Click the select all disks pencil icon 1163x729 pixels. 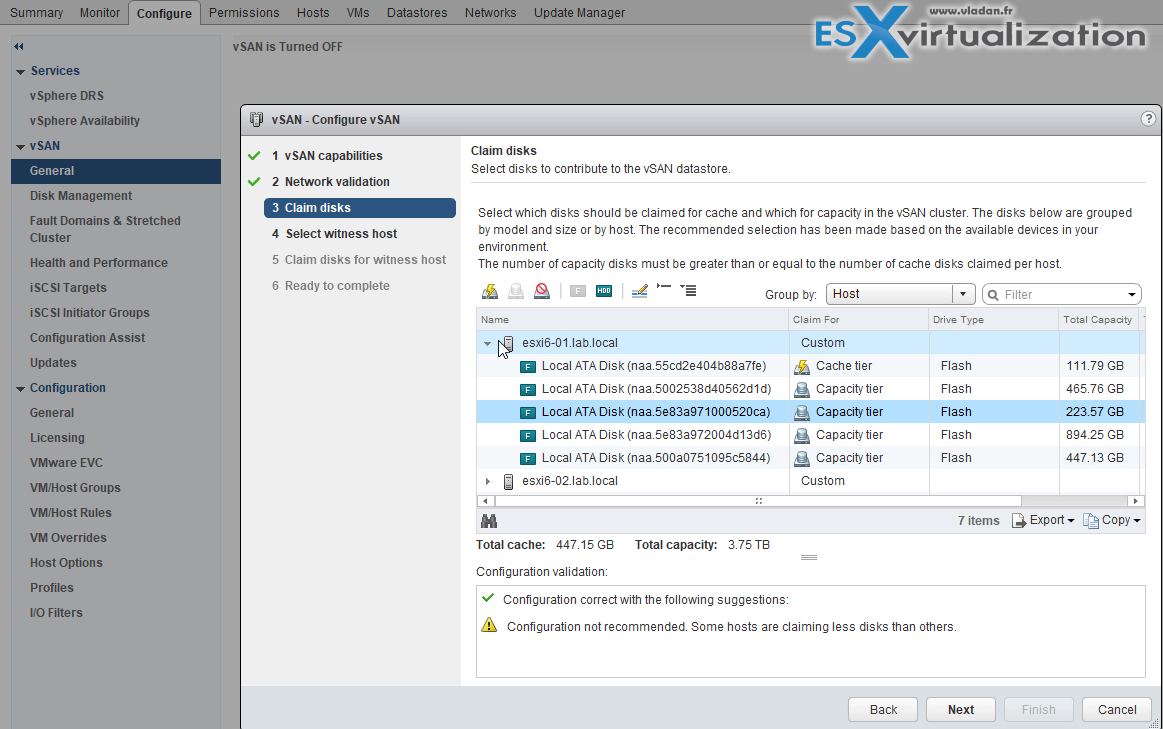pos(639,291)
